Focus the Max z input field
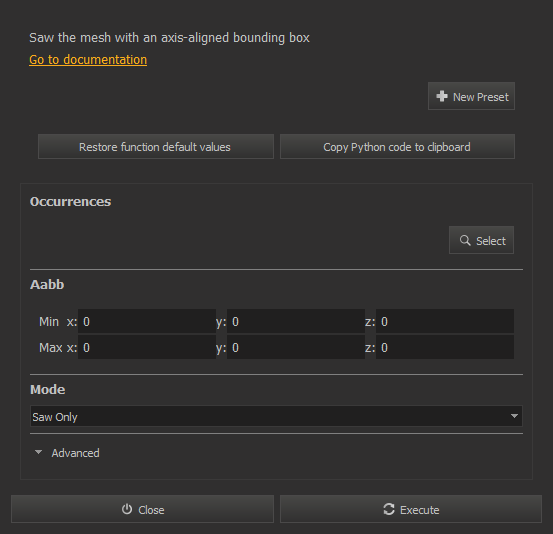Viewport: 553px width, 534px height. pyautogui.click(x=445, y=347)
